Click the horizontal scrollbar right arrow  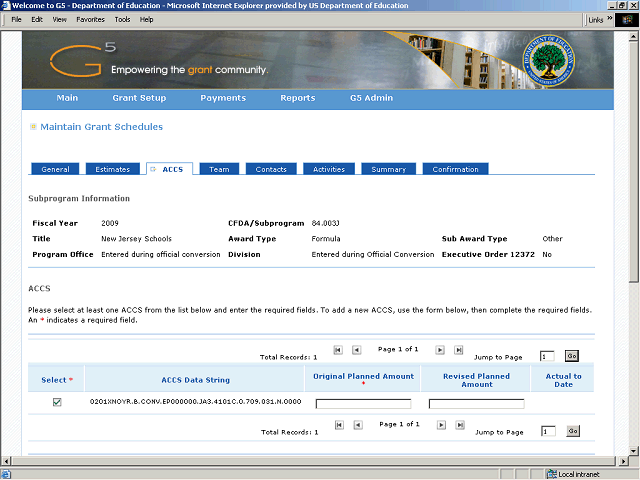(623, 461)
